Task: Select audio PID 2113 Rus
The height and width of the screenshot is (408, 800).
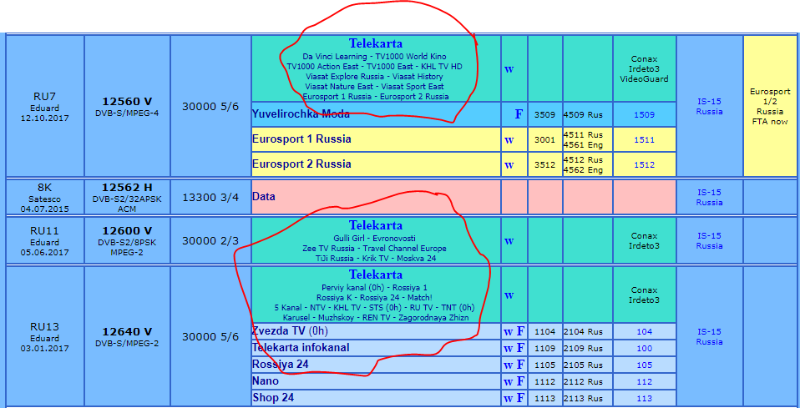Action: pyautogui.click(x=584, y=398)
